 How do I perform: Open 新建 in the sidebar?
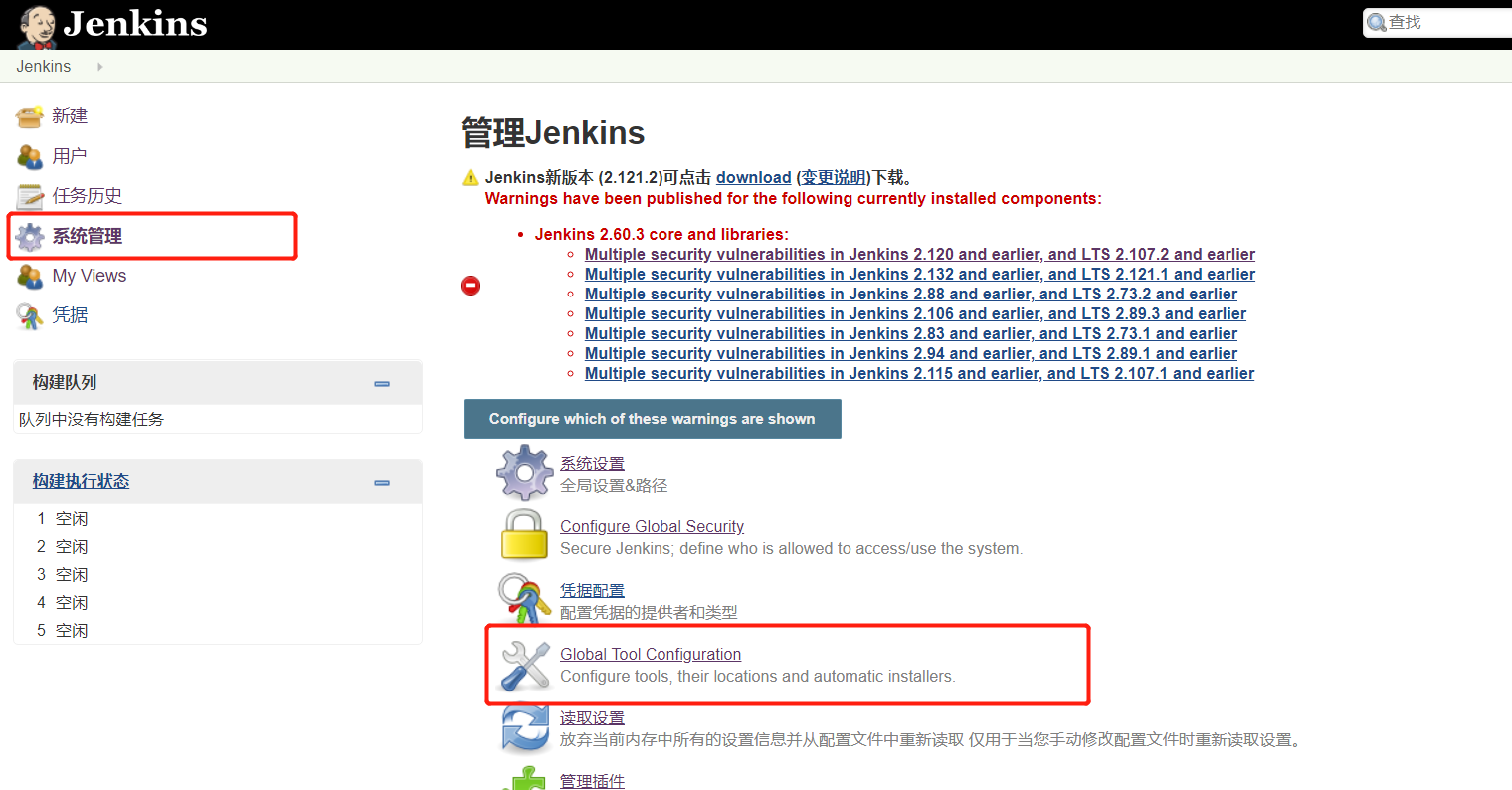(x=70, y=116)
